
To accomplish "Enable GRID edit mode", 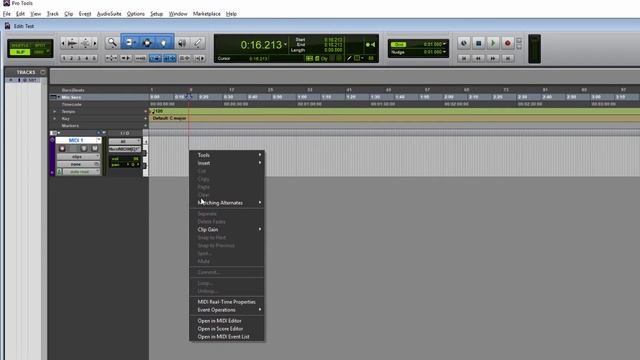I will click(40, 52).
